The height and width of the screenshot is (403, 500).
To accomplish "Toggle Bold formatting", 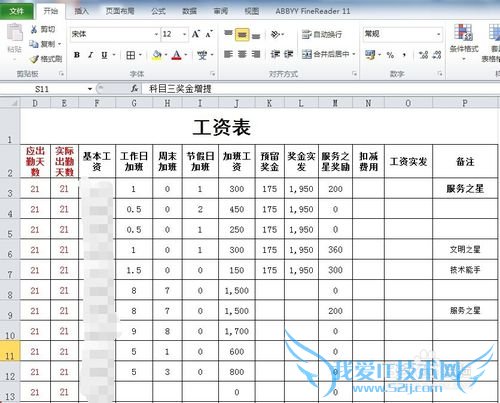I will point(77,55).
